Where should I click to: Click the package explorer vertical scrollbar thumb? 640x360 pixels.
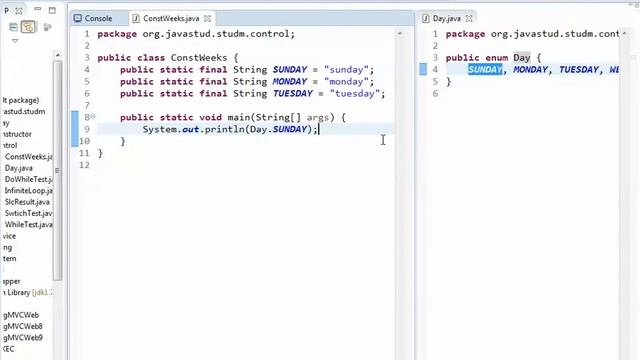tap(58, 170)
